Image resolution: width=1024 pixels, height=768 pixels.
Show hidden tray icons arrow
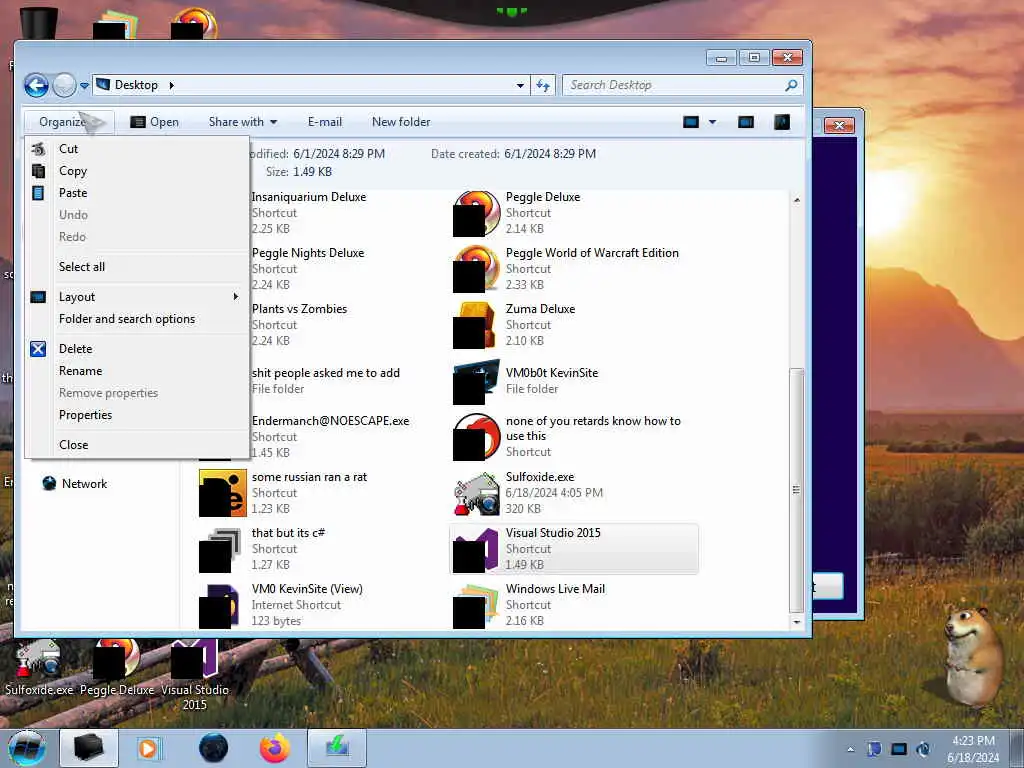[x=850, y=749]
